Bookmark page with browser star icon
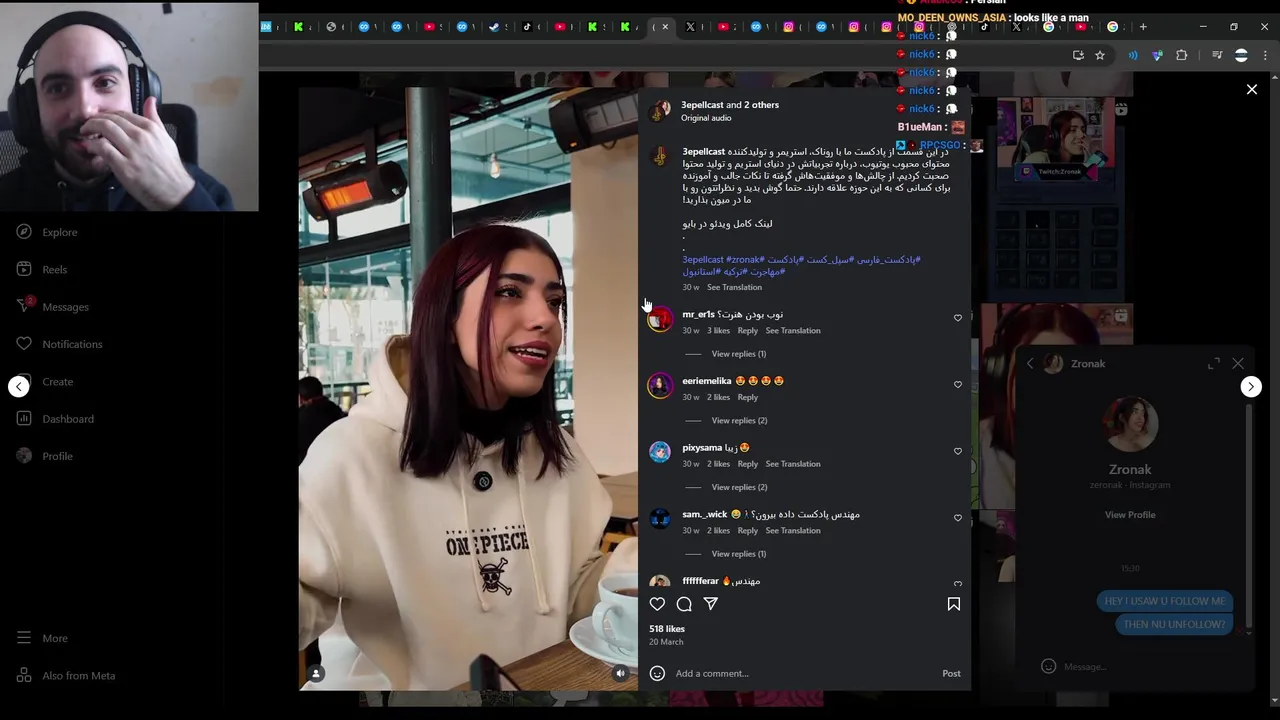Screen dimensions: 1280x720 click(1100, 55)
